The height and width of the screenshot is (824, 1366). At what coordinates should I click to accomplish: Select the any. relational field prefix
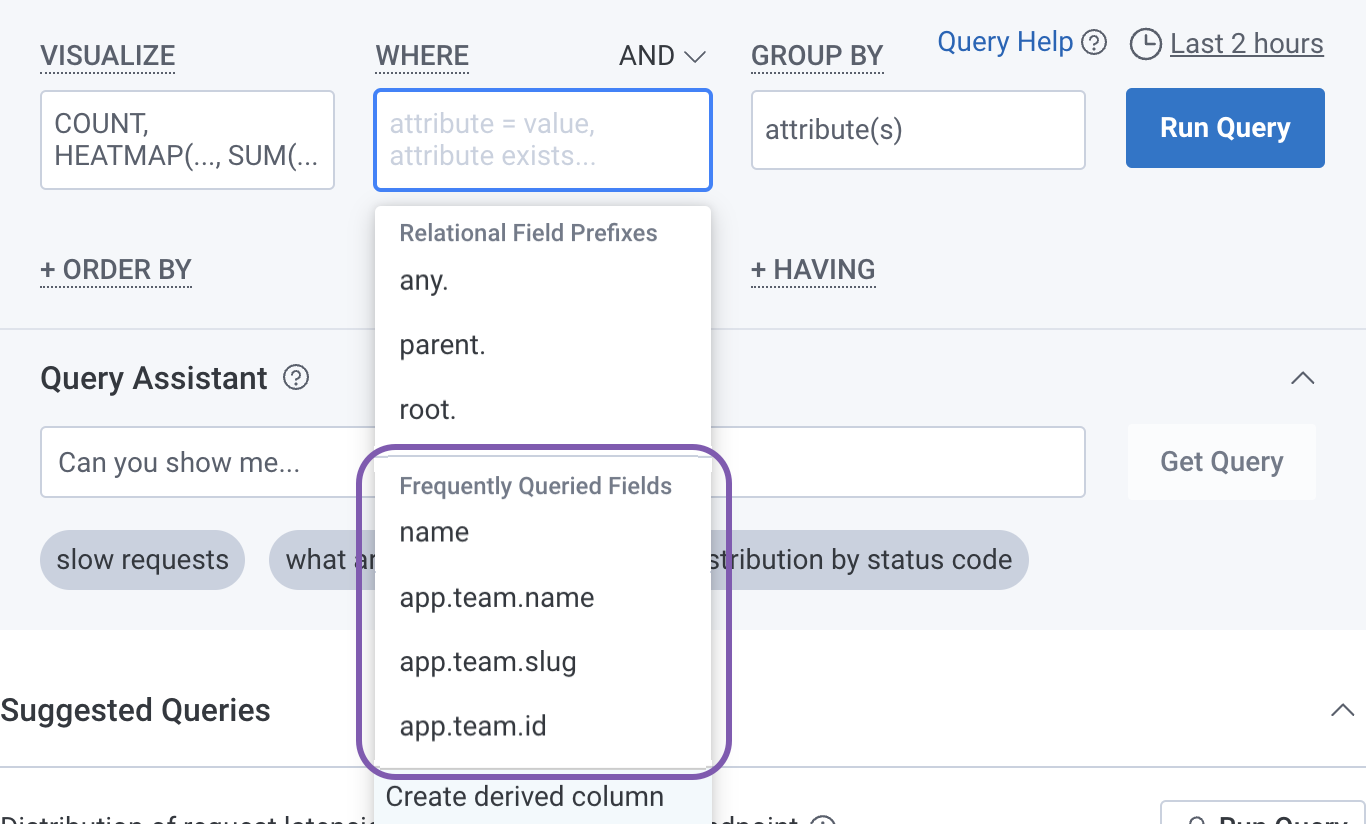pyautogui.click(x=423, y=281)
